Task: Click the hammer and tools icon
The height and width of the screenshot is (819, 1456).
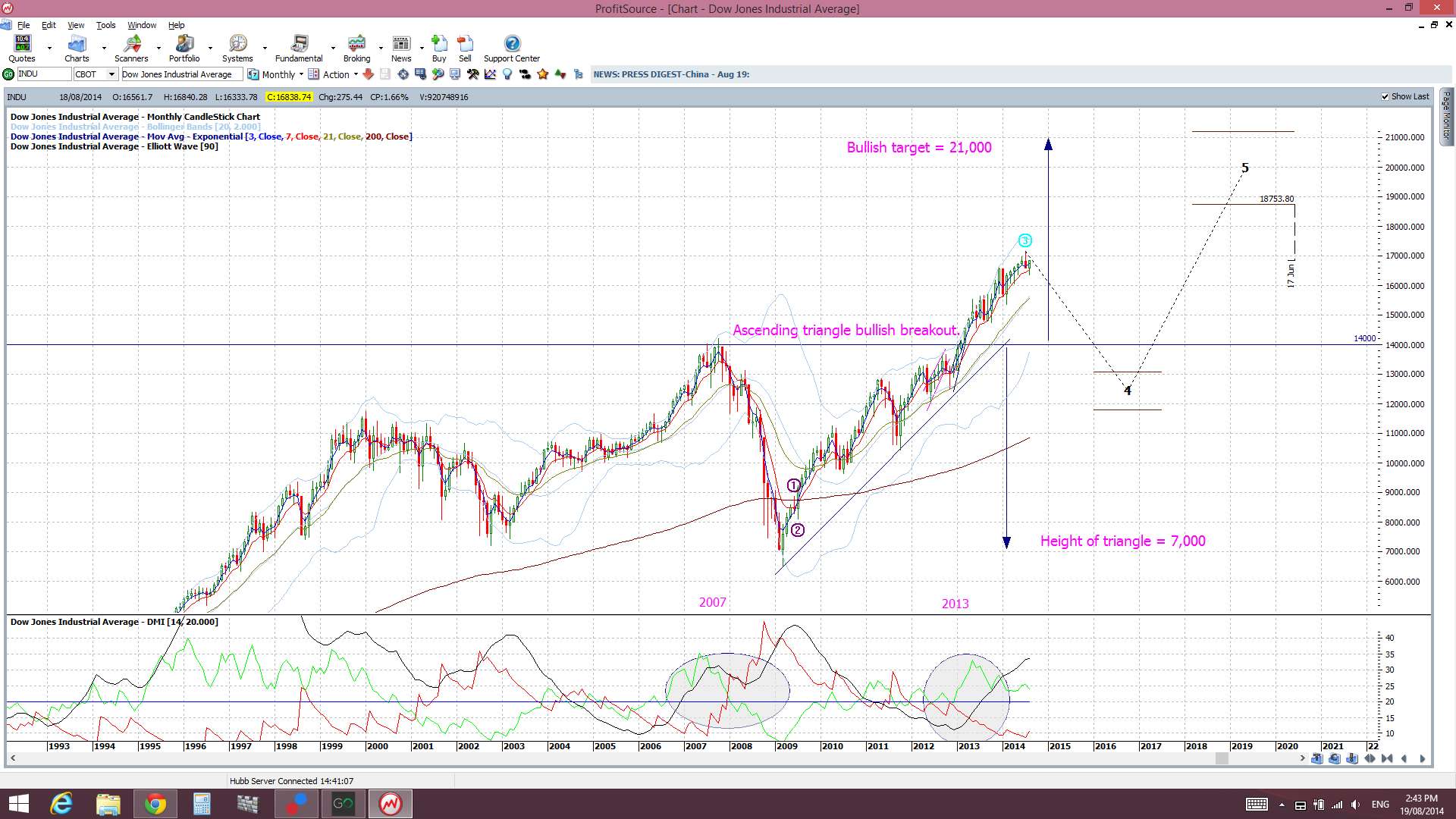Action: 472,74
